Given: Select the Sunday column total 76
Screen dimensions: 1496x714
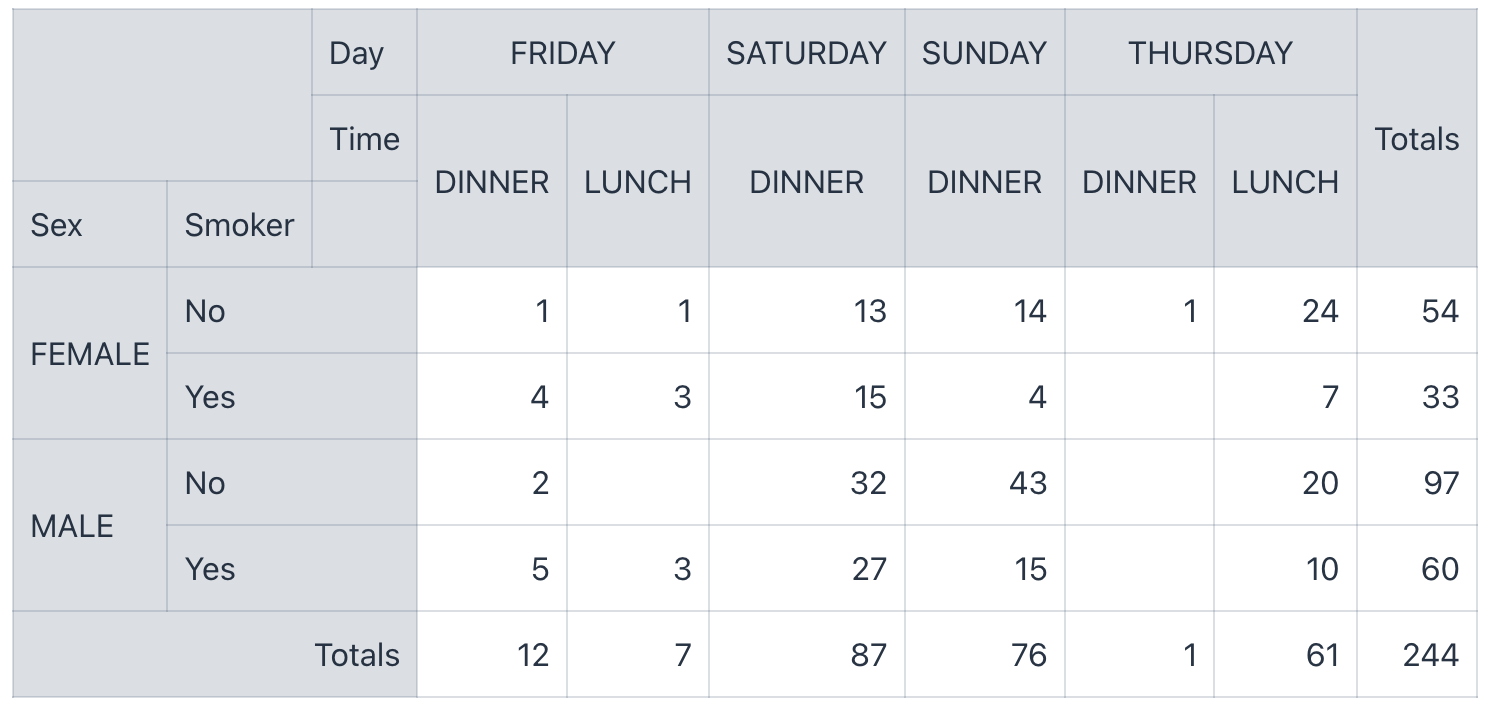Looking at the screenshot, I should click(x=1028, y=655).
